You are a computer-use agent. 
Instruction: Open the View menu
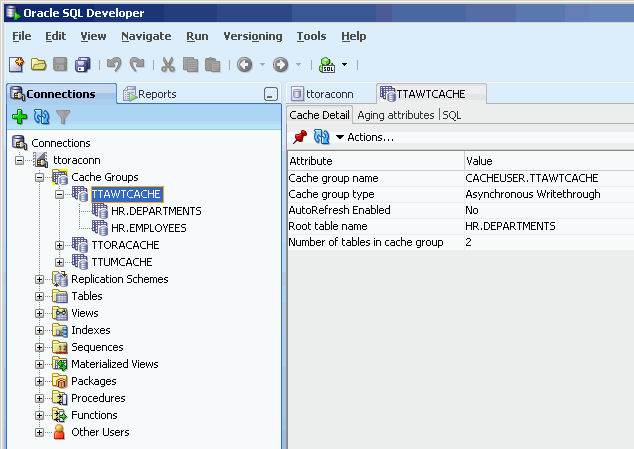[x=93, y=36]
